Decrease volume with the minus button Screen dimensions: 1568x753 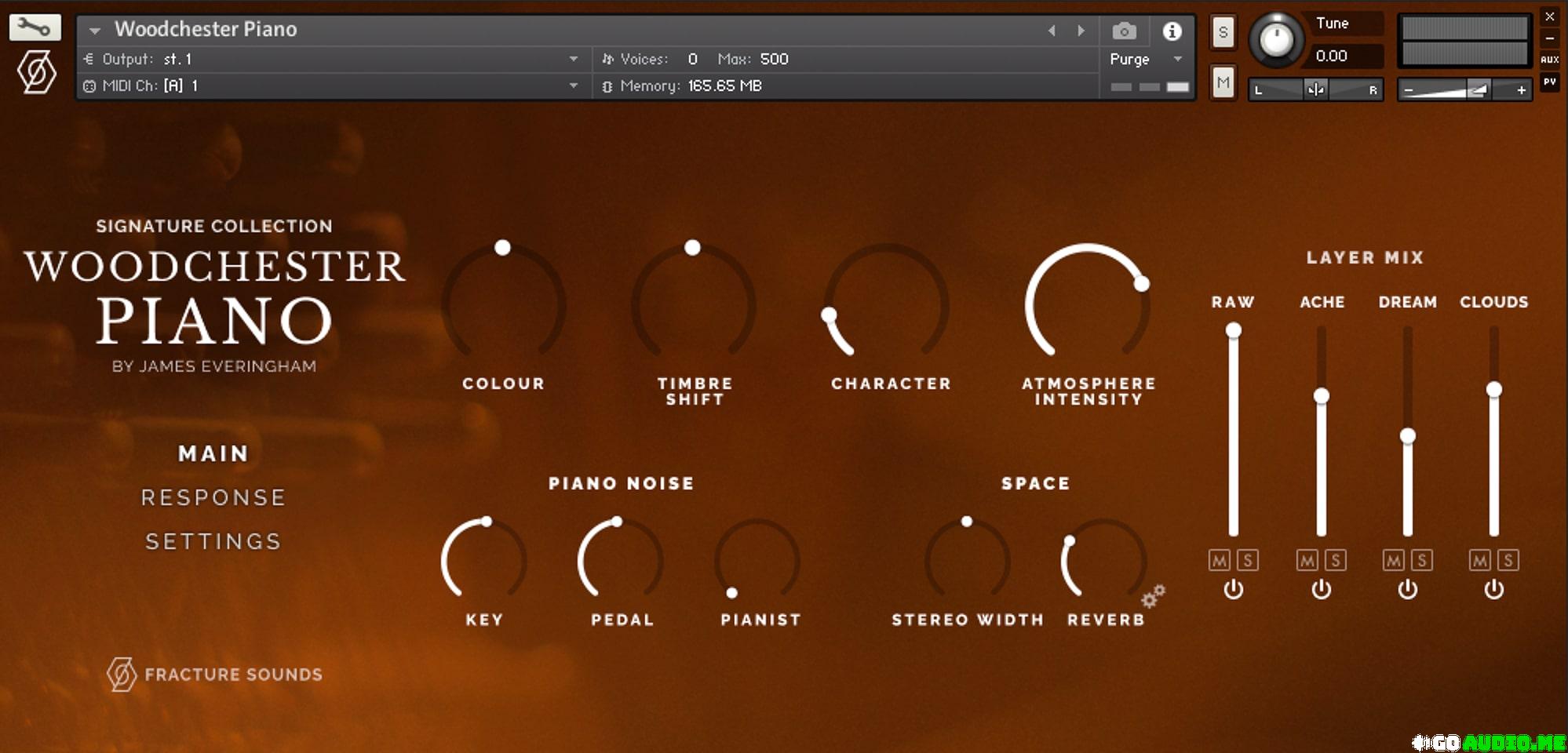tap(1409, 91)
